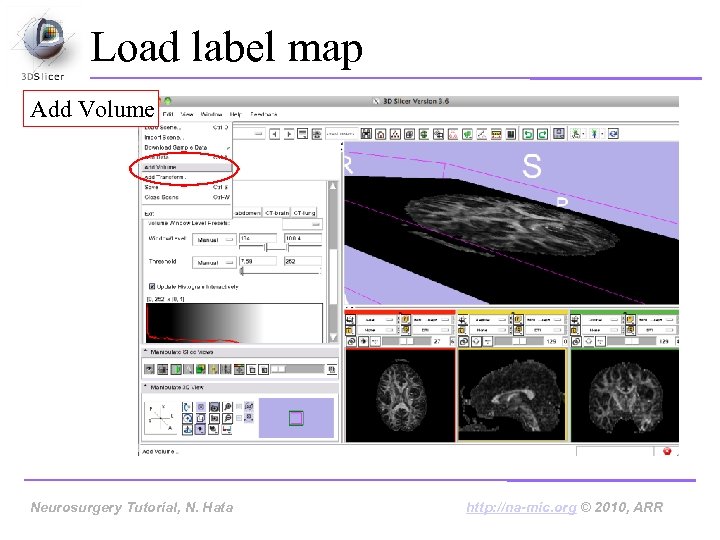Click the Transforms module toolbar icon
Screen dimensions: 720x540
tap(439, 134)
